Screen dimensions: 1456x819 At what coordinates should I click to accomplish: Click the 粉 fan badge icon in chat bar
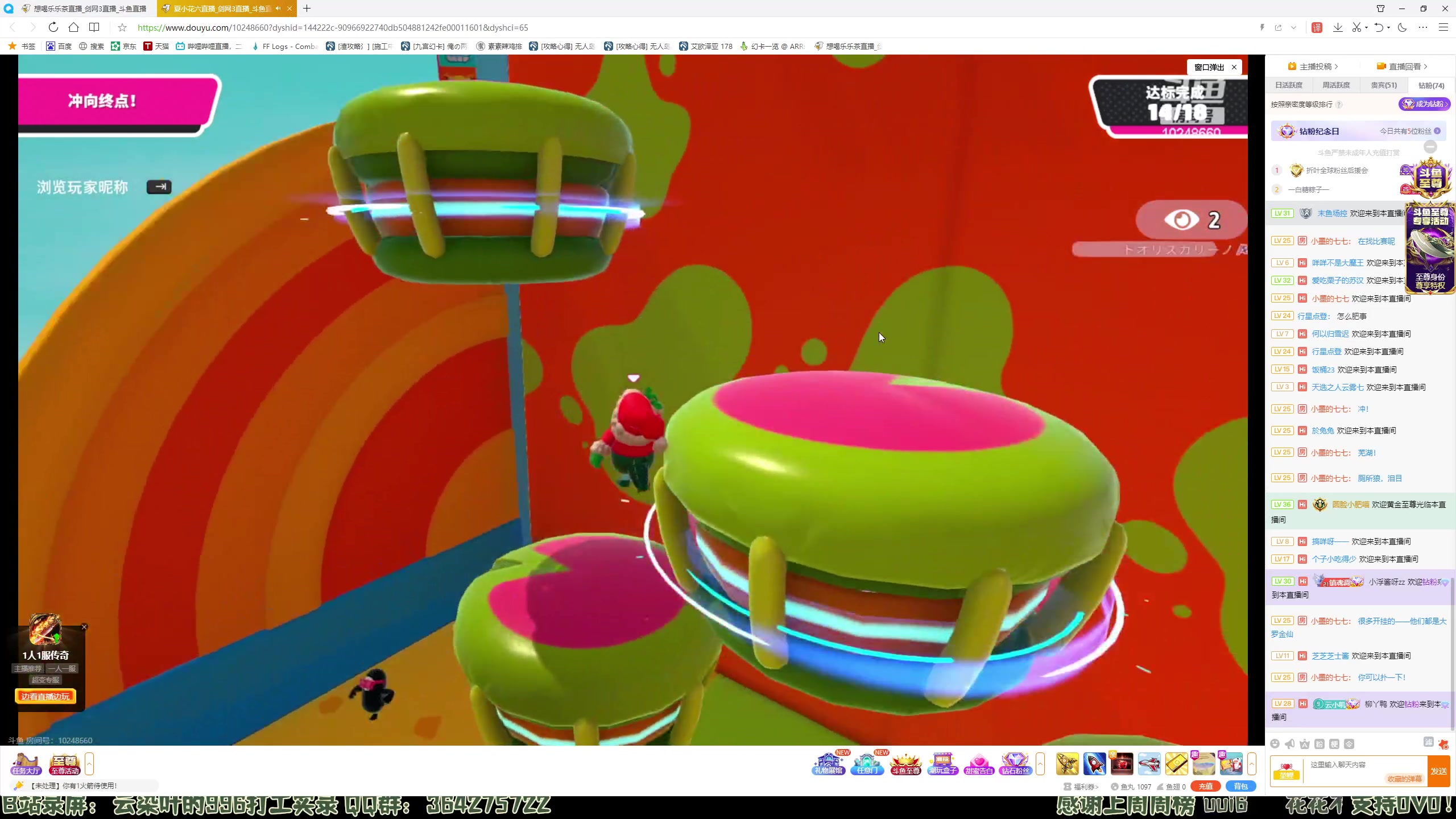point(1319,744)
